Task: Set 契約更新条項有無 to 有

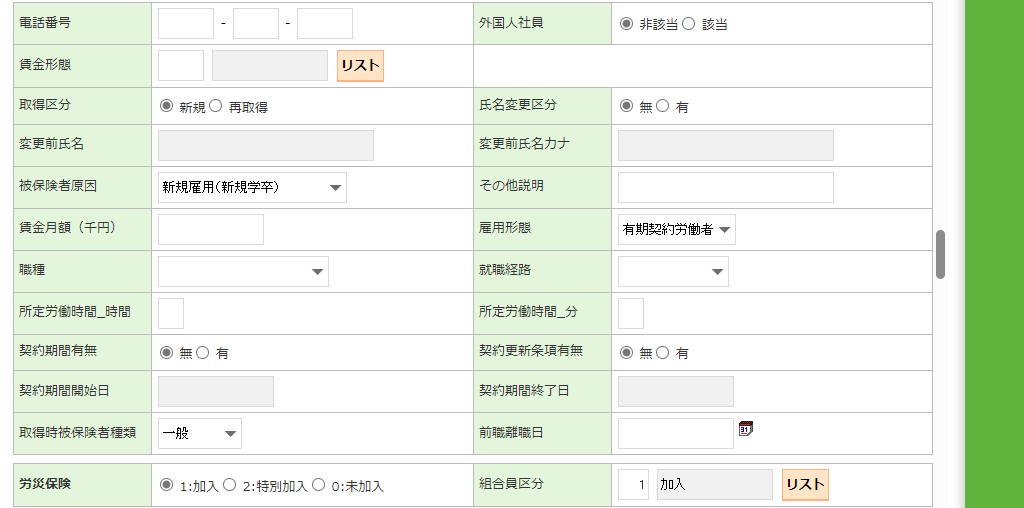Action: [662, 352]
